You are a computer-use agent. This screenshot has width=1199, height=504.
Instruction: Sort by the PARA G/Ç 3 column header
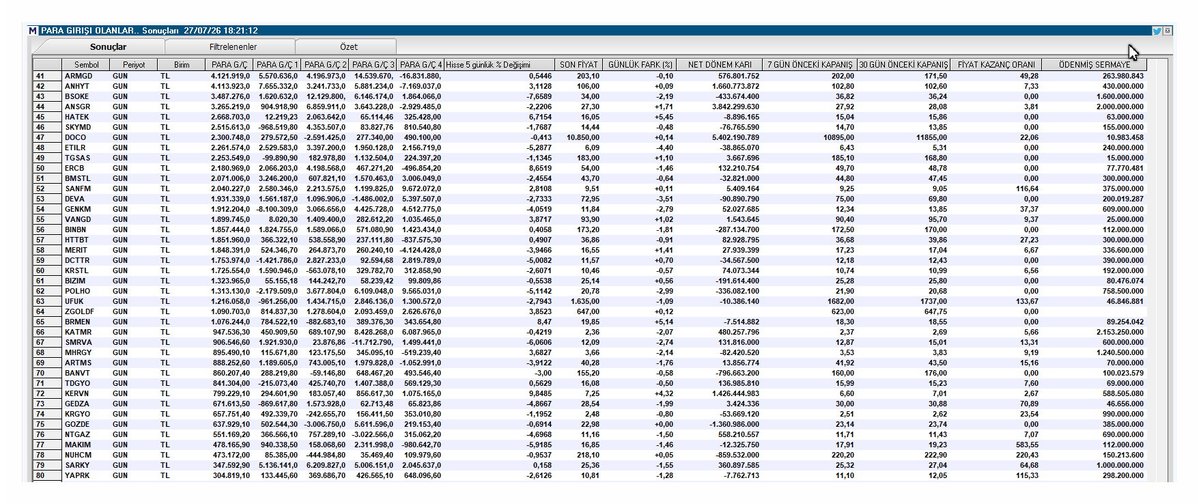point(373,65)
